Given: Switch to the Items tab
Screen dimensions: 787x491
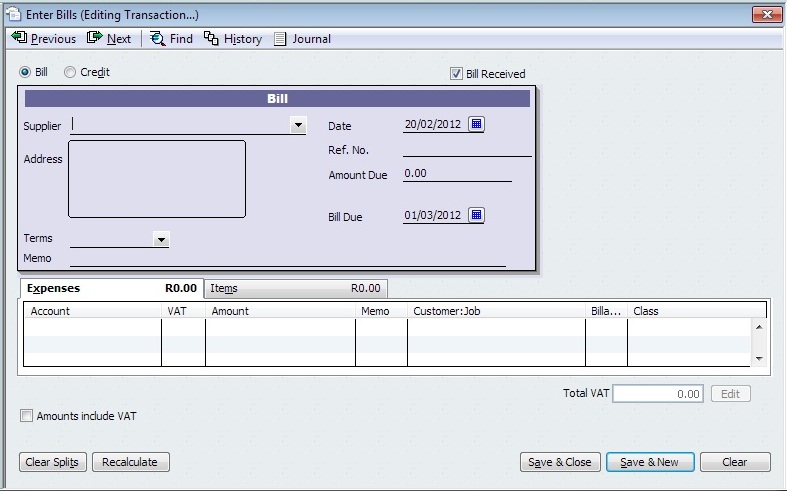Looking at the screenshot, I should pyautogui.click(x=295, y=288).
